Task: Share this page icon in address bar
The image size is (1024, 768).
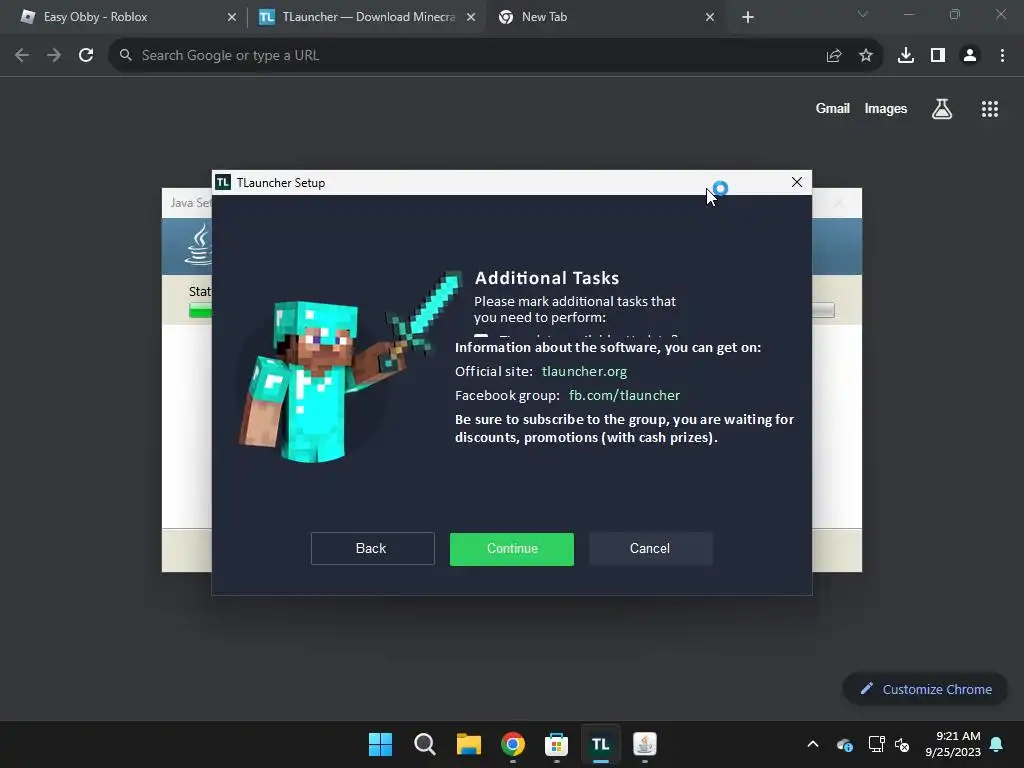Action: coord(833,56)
